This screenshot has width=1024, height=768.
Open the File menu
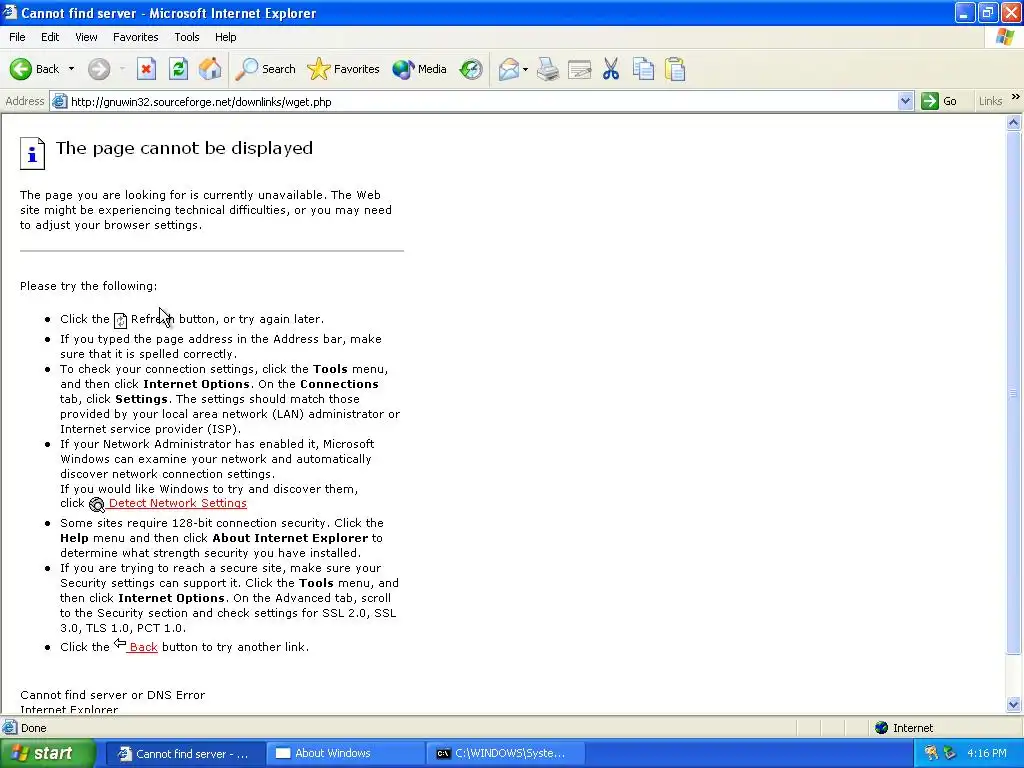(17, 37)
